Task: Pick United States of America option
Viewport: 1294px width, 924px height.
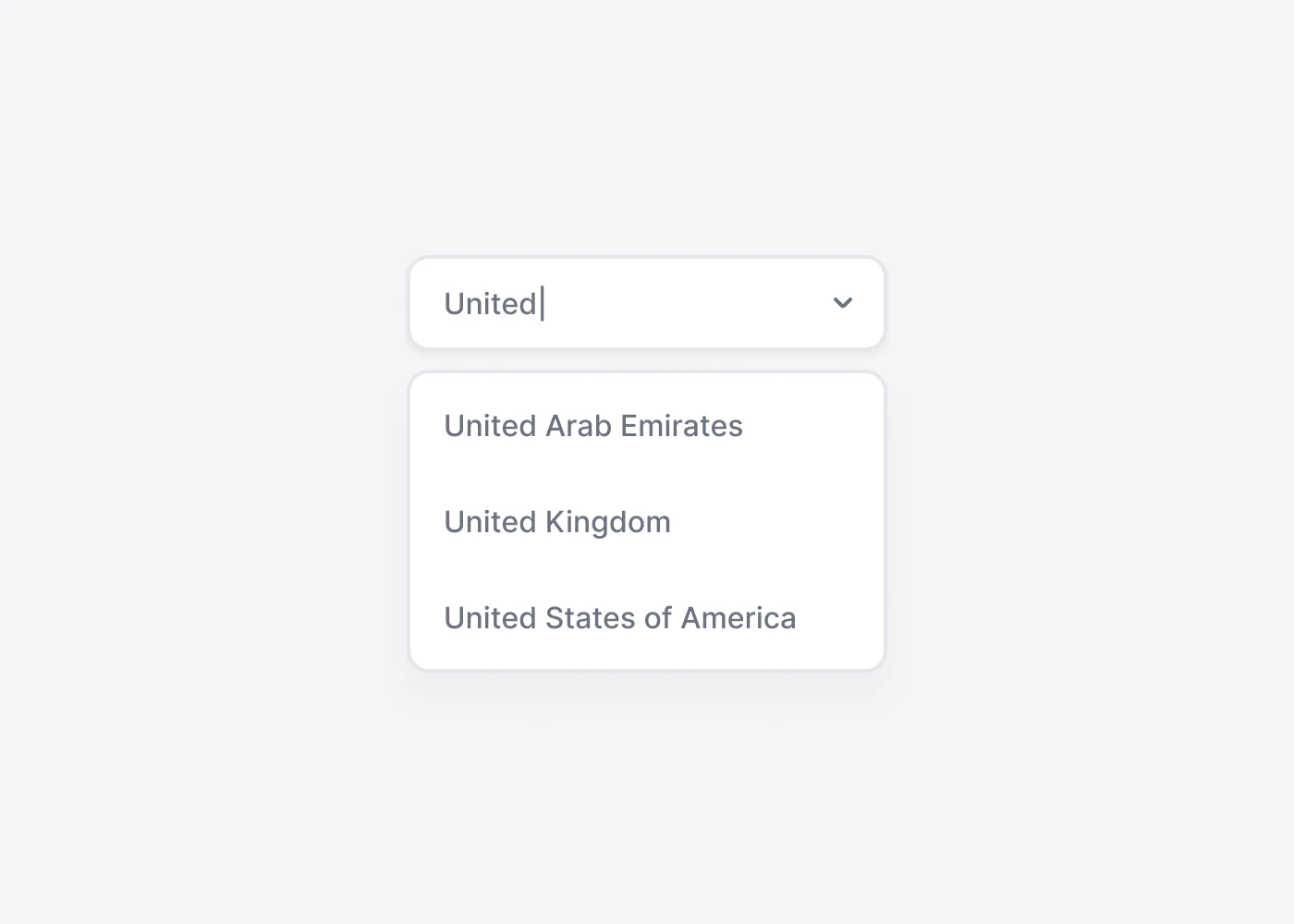Action: click(x=647, y=618)
